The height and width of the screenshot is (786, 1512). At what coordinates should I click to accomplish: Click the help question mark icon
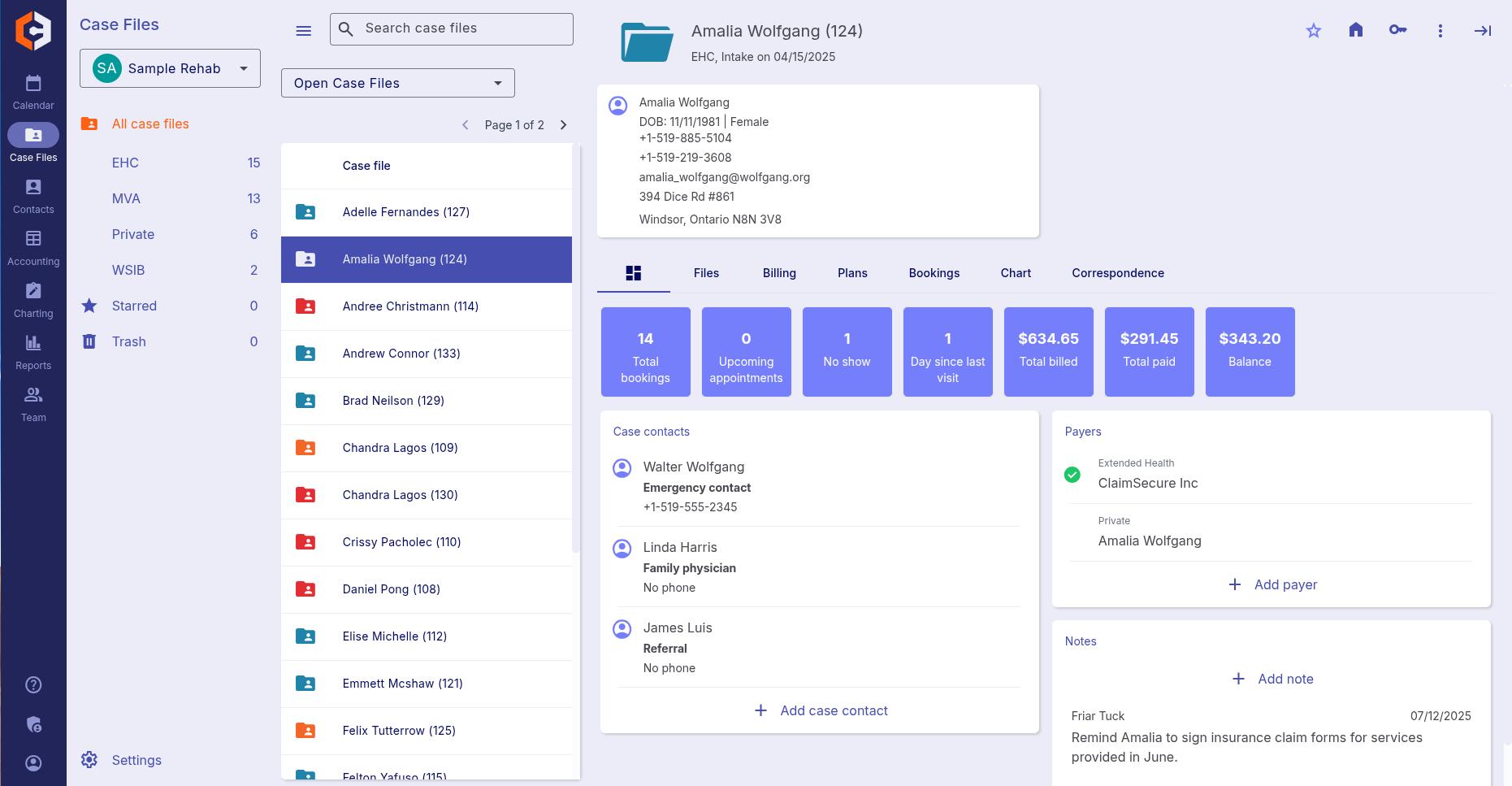coord(33,684)
